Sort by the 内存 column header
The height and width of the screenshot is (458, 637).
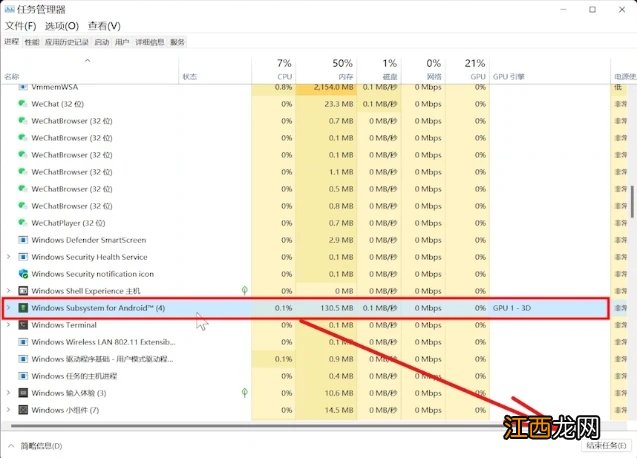326,70
